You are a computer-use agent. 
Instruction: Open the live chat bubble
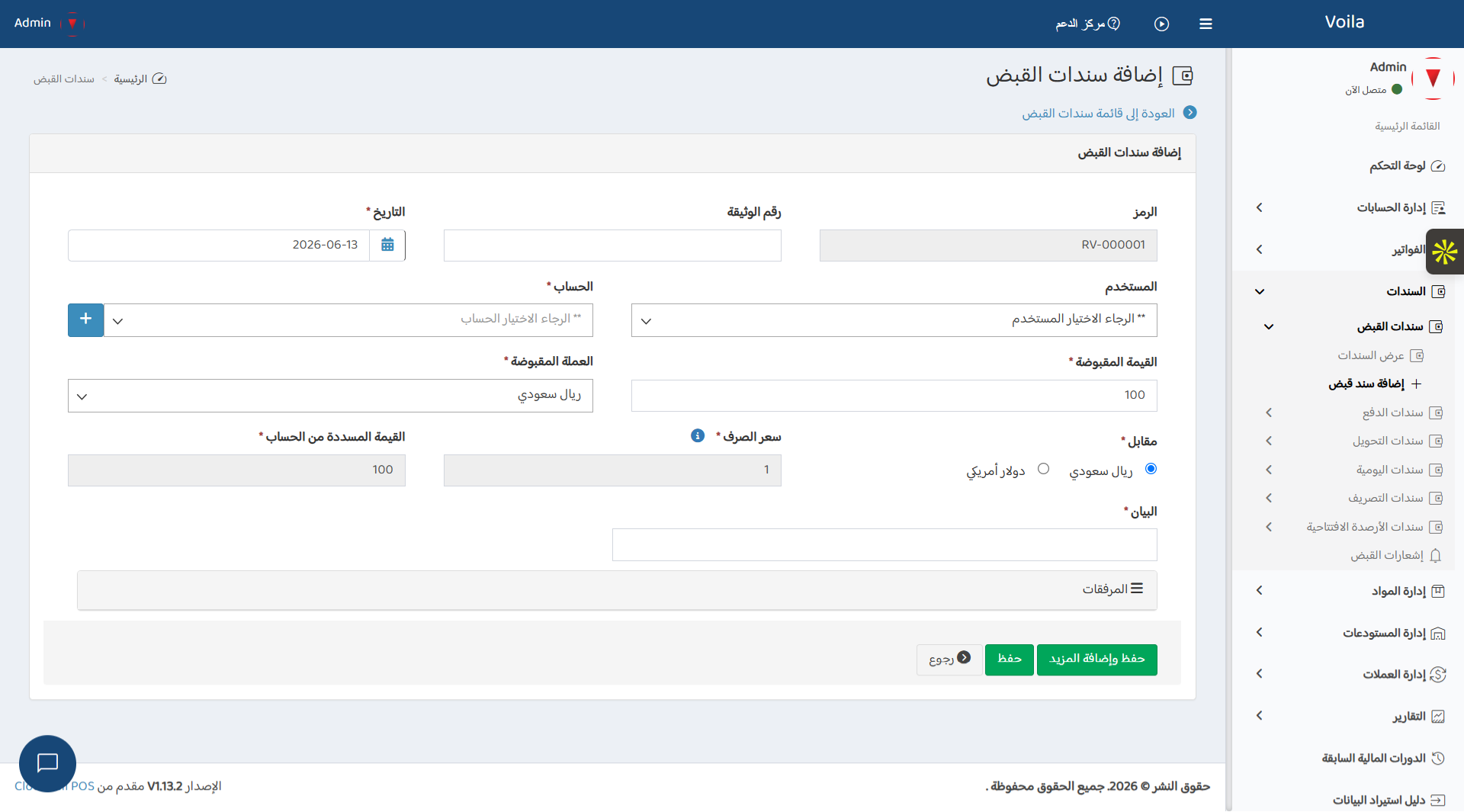47,763
